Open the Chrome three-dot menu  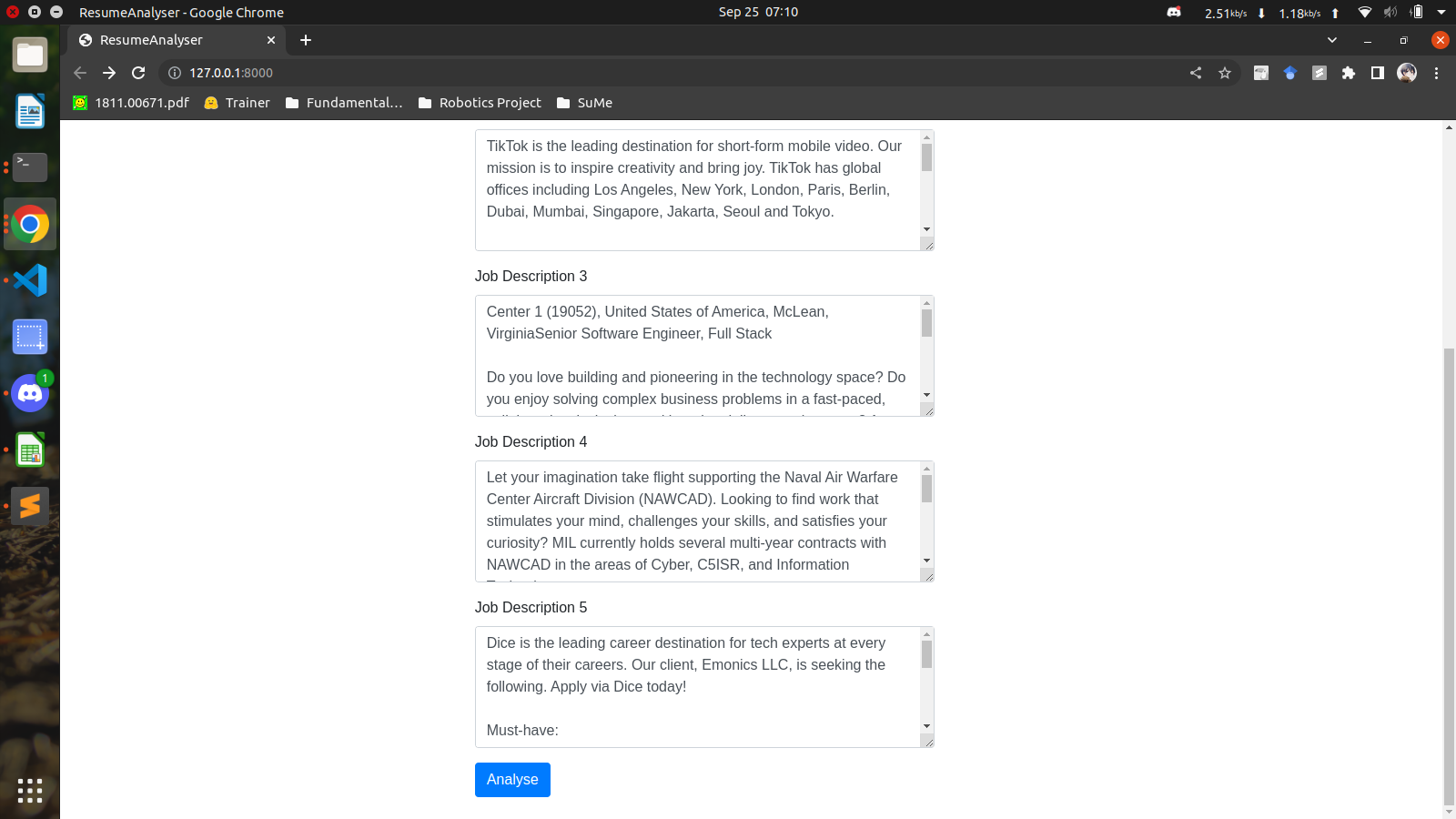tap(1437, 73)
